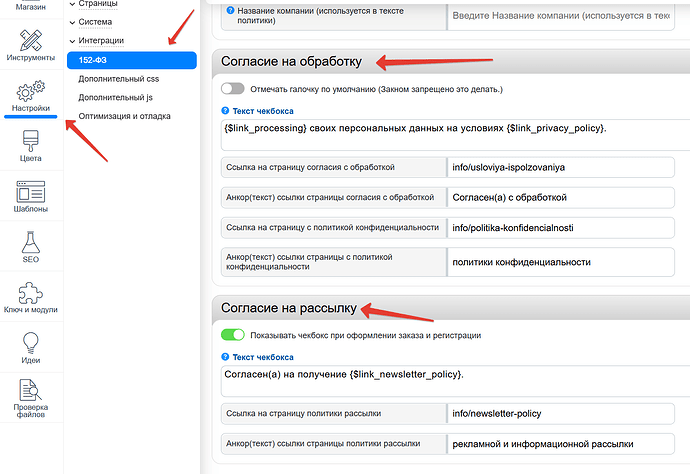Enable default checkmark toggle for processing consent
The width and height of the screenshot is (690, 474).
(x=232, y=88)
